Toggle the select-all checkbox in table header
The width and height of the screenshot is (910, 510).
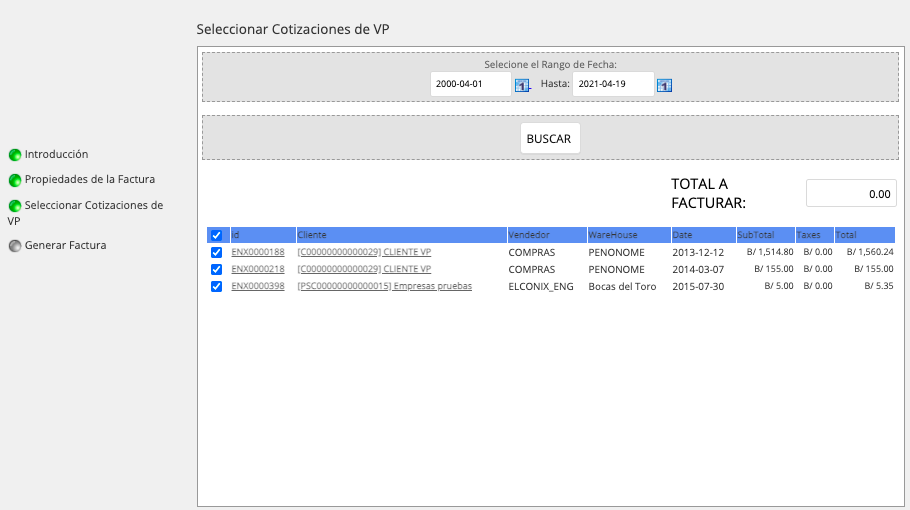click(x=216, y=235)
